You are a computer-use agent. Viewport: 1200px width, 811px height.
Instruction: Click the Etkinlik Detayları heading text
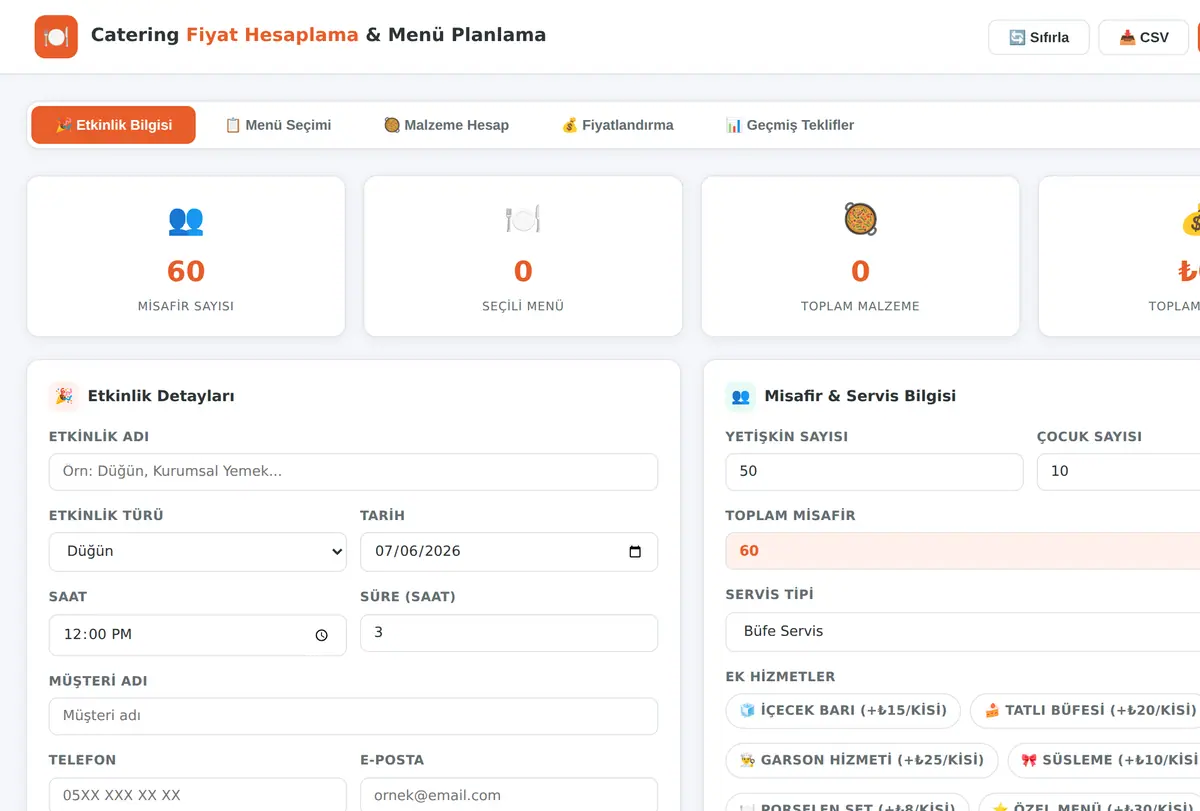pyautogui.click(x=161, y=396)
